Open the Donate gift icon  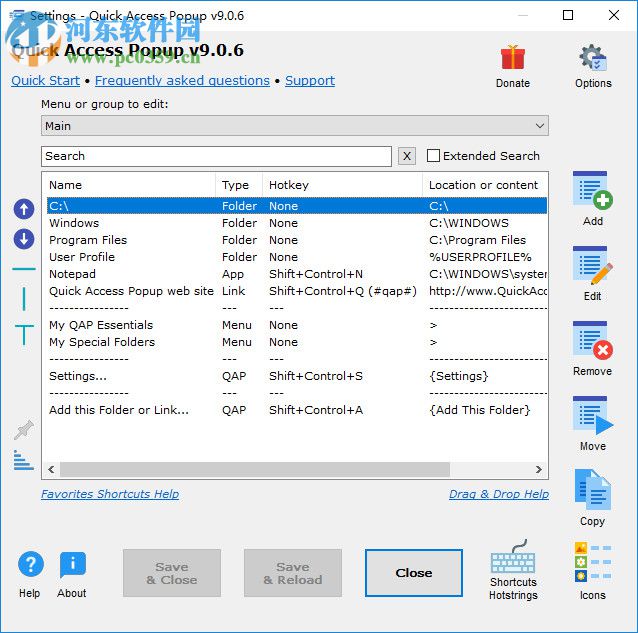click(513, 58)
